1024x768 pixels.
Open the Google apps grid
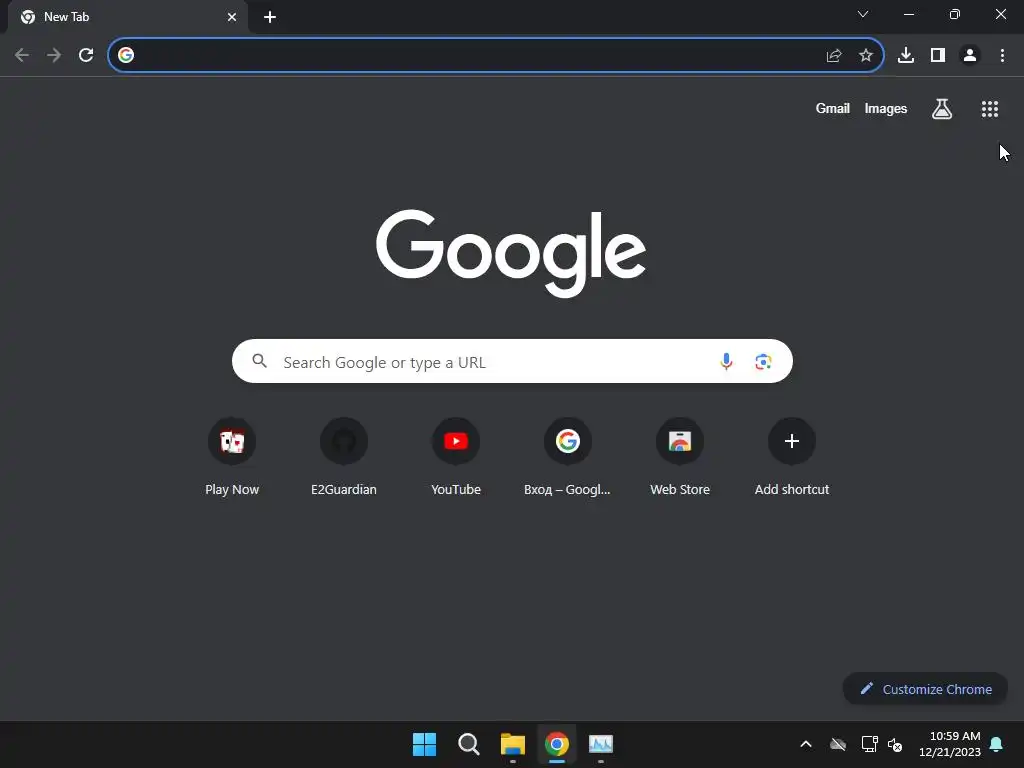click(x=990, y=109)
